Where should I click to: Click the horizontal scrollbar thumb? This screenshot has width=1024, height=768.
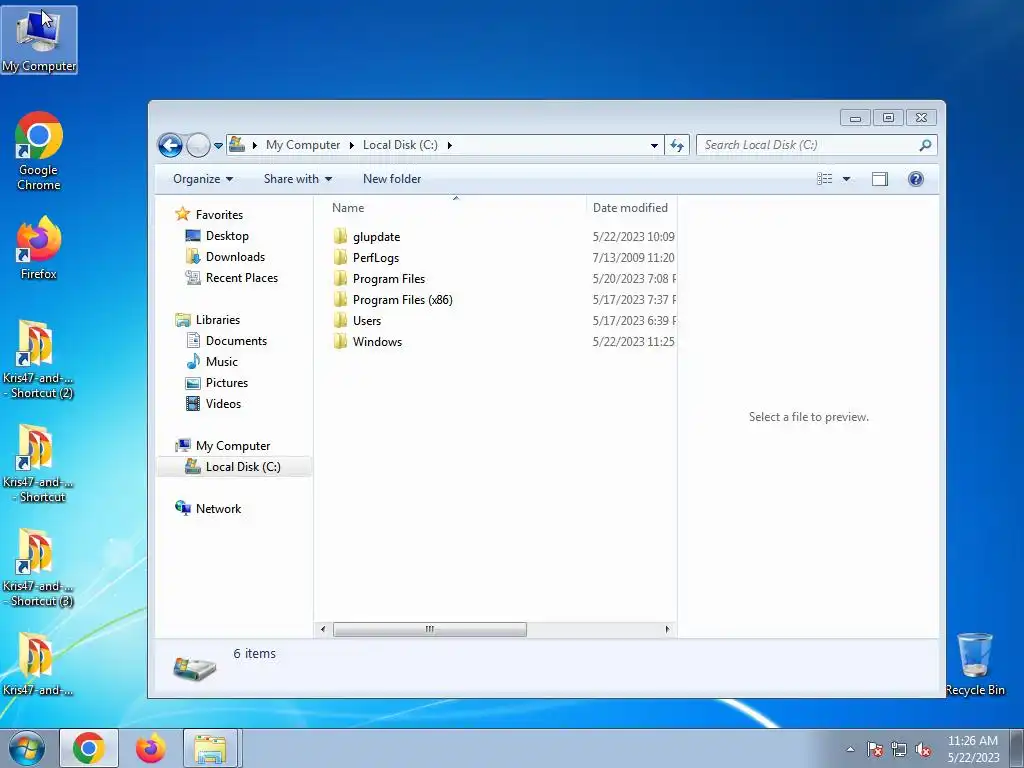(430, 630)
